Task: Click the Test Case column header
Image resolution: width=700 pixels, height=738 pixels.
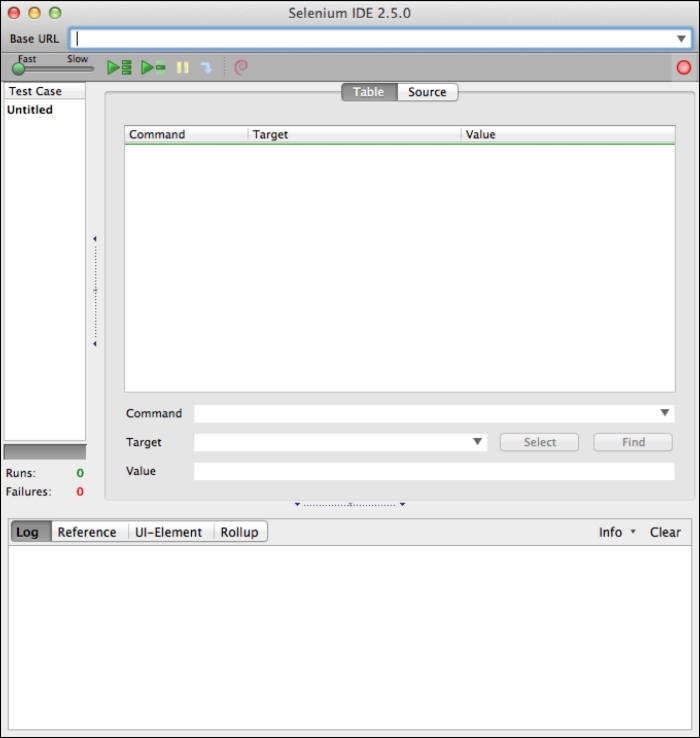Action: (44, 91)
